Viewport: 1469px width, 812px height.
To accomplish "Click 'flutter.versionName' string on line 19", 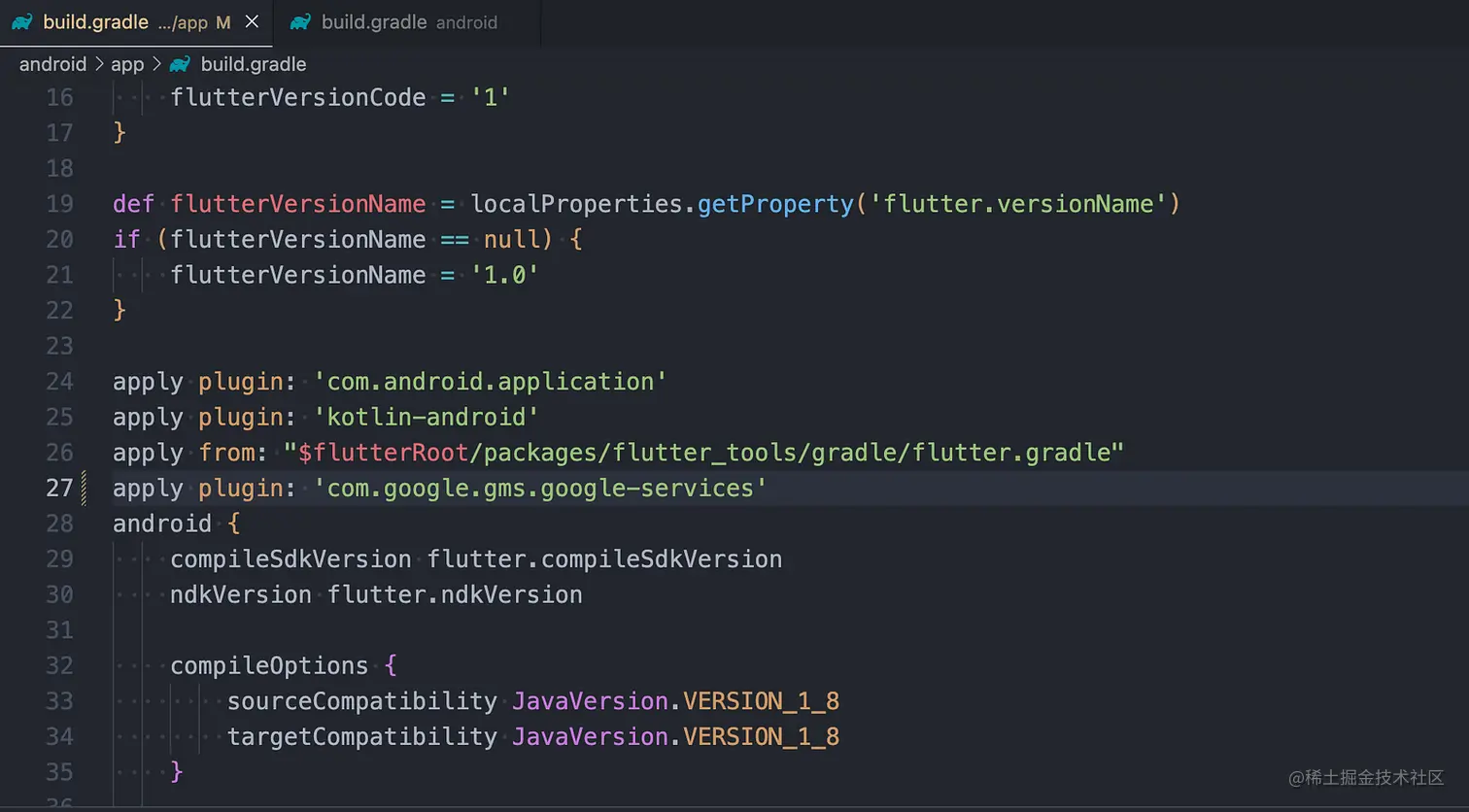I will click(x=1018, y=203).
